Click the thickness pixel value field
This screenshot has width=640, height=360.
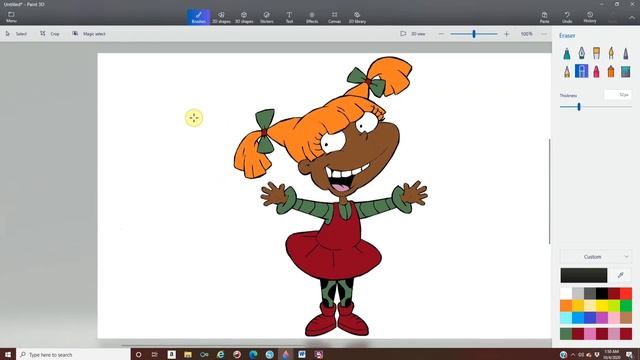pyautogui.click(x=618, y=95)
